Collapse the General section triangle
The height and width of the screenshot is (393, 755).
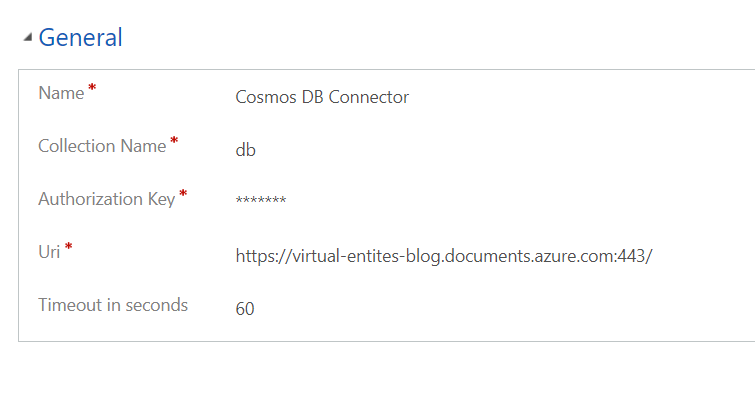coord(28,37)
